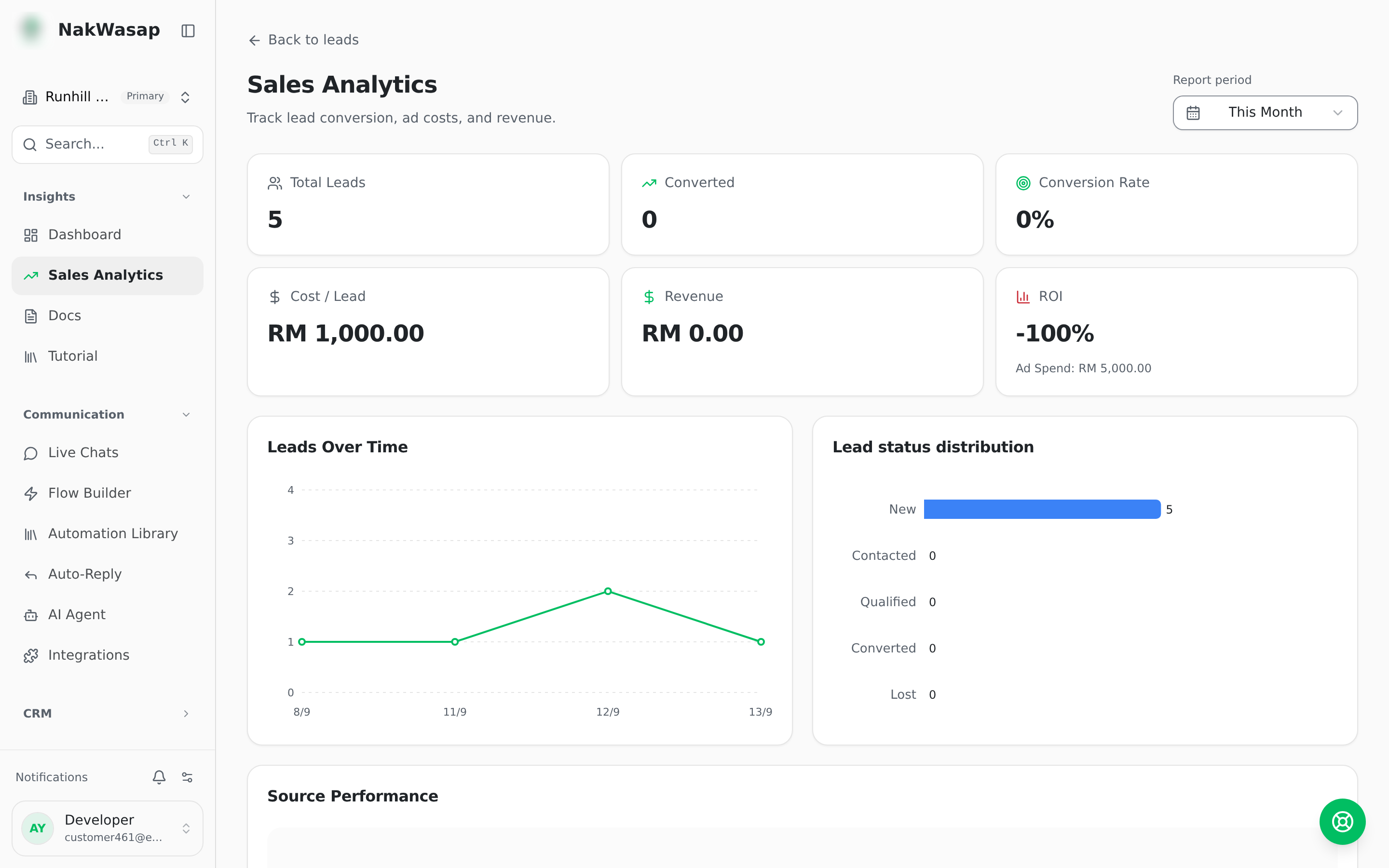Click the Primary workspace badge
The height and width of the screenshot is (868, 1389).
click(x=145, y=96)
